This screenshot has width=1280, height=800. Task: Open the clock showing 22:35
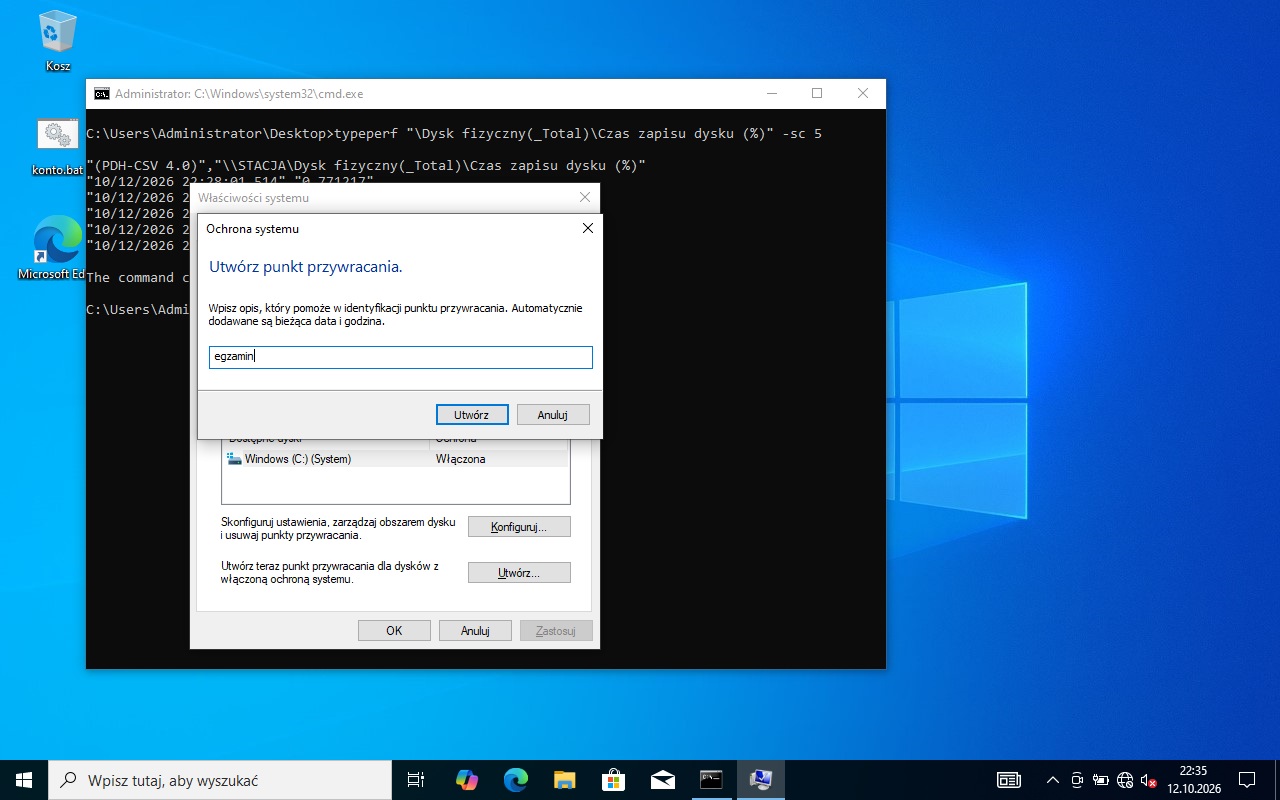[x=1193, y=780]
